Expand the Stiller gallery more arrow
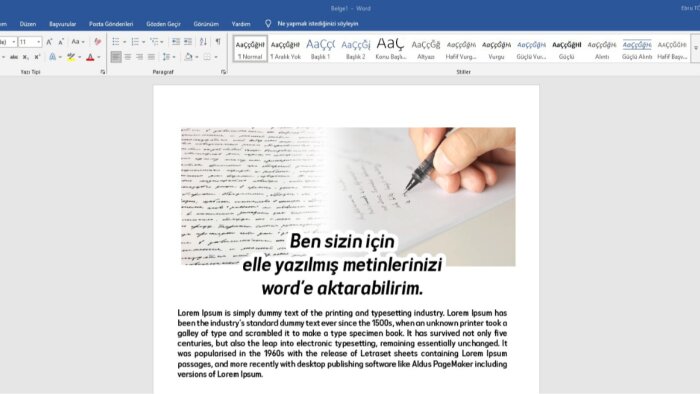The width and height of the screenshot is (700, 394). tap(696, 48)
